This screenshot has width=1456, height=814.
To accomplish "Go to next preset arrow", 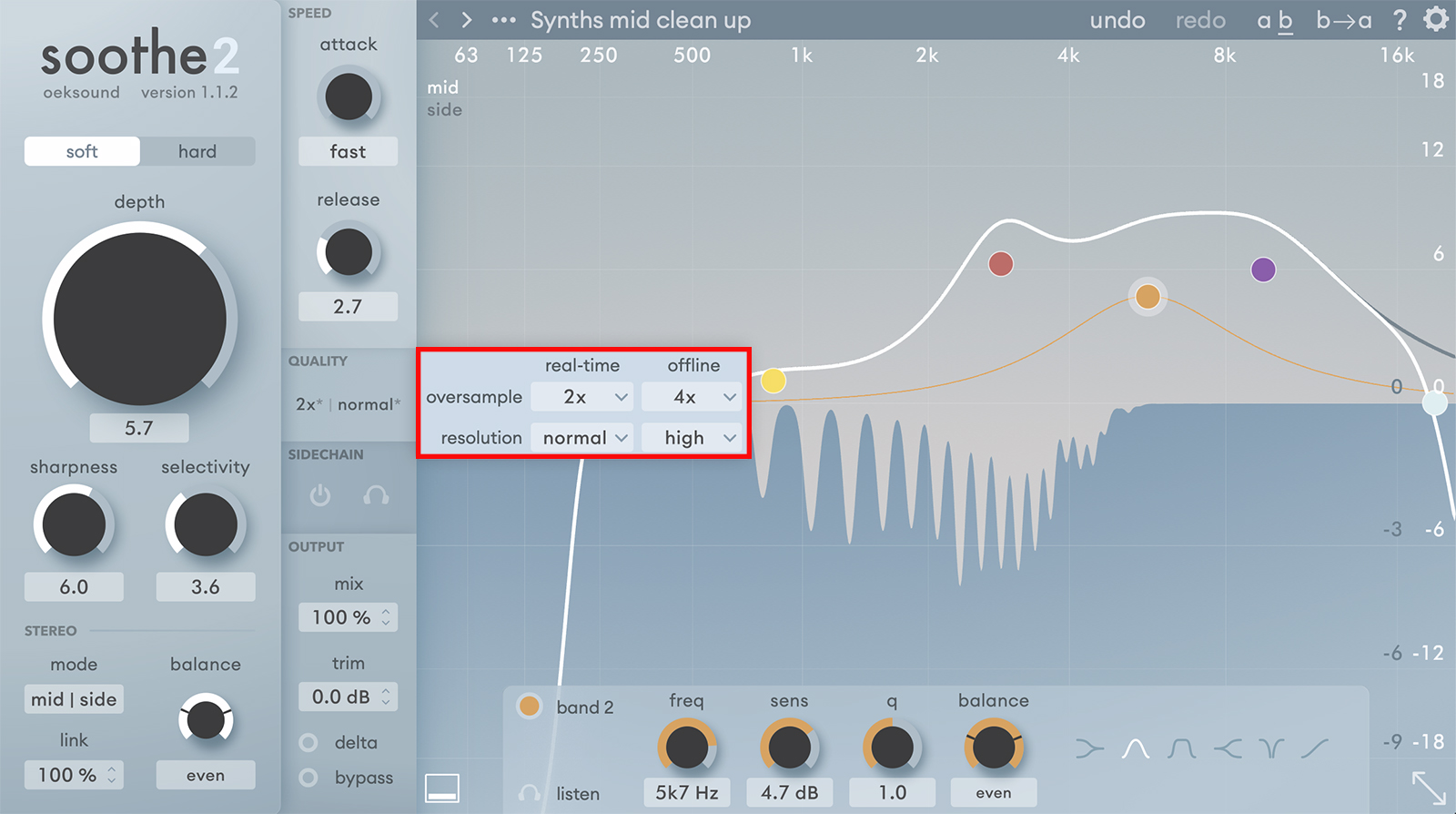I will 467,20.
